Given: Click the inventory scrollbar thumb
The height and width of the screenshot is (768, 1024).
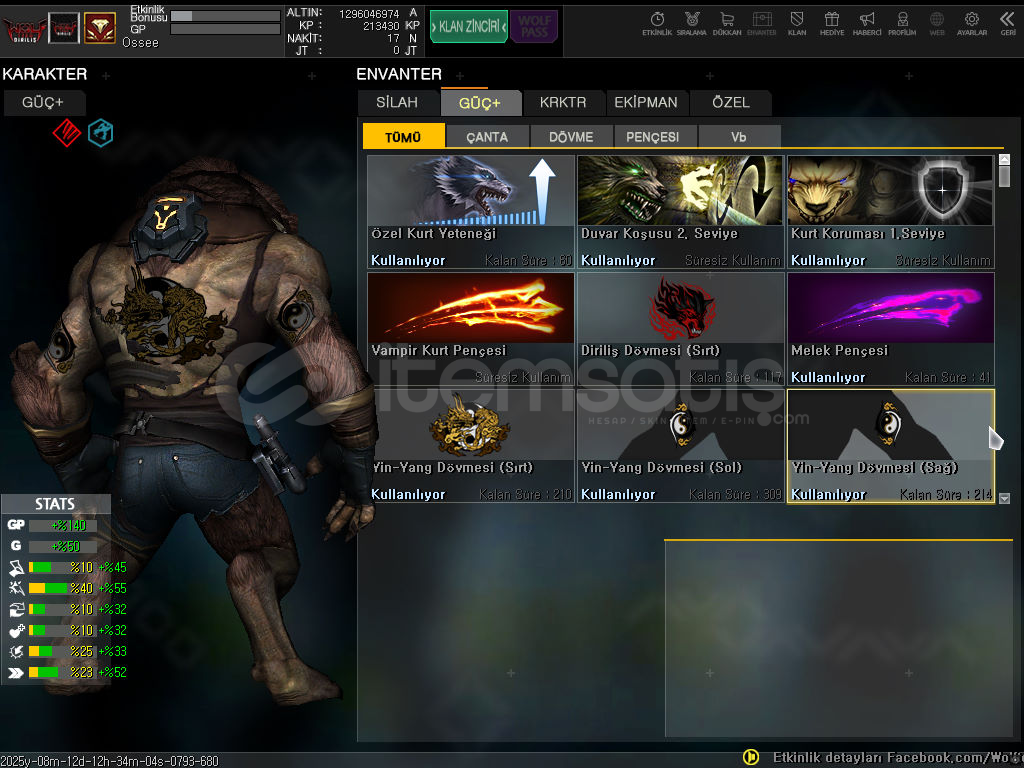Looking at the screenshot, I should coord(1004,177).
